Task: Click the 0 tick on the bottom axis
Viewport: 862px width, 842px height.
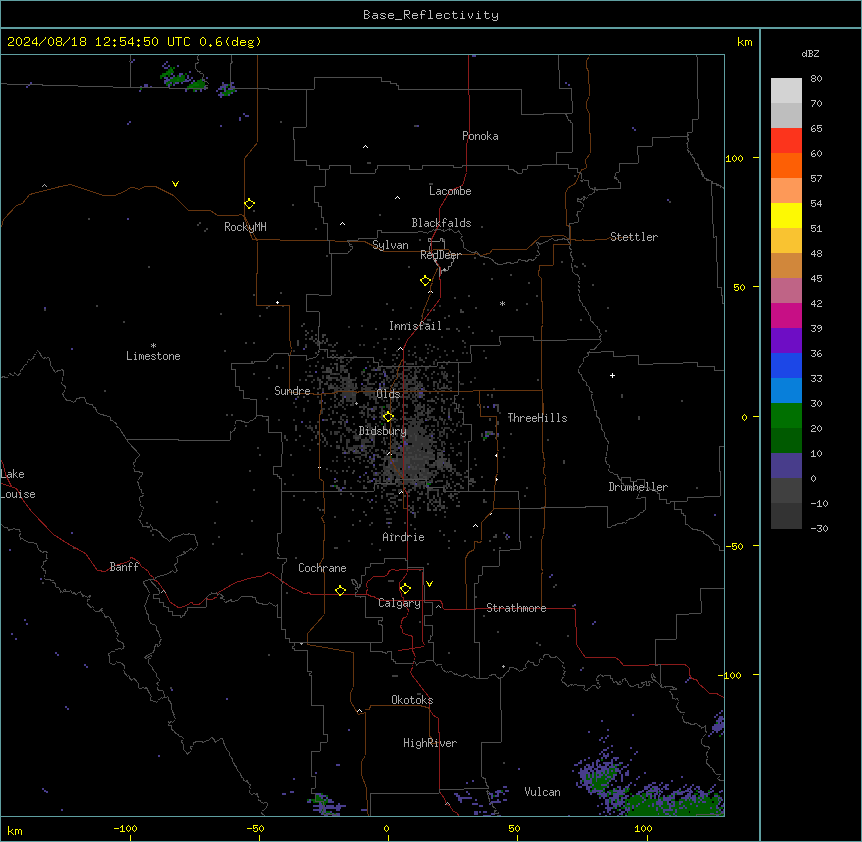Action: (386, 828)
